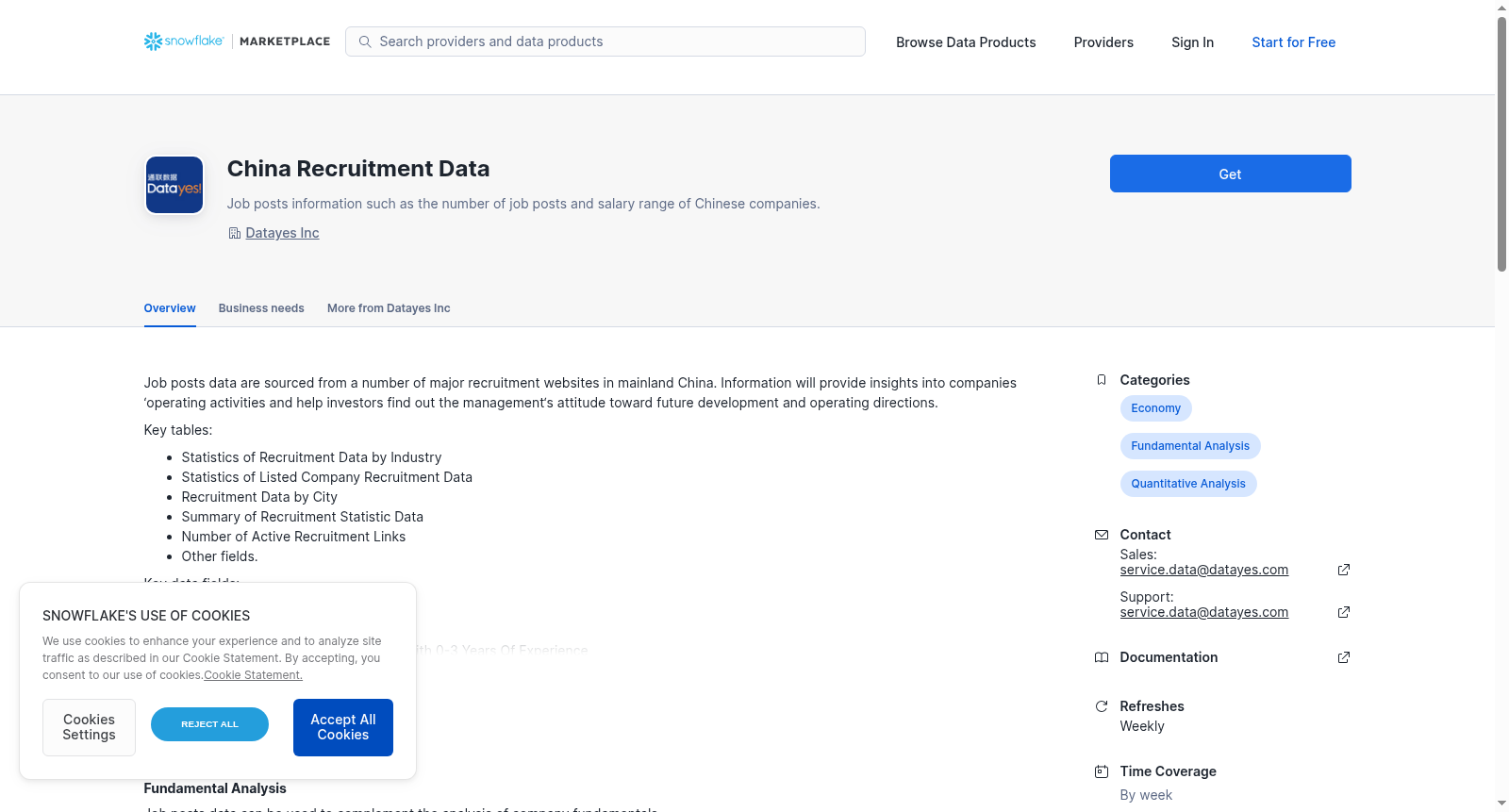Screen dimensions: 1509x812
Task: Open the Providers menu item
Action: [x=1103, y=42]
